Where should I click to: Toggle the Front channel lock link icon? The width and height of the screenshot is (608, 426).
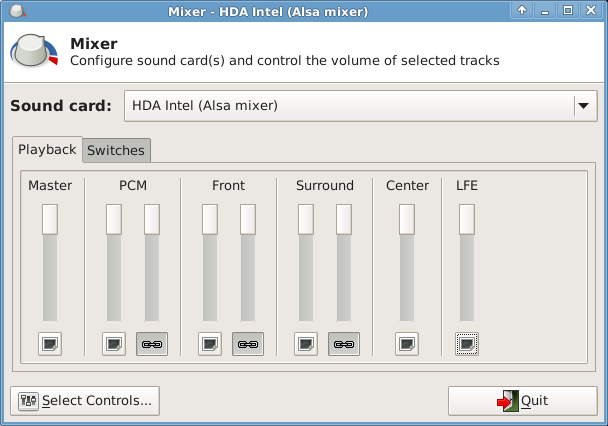[x=248, y=344]
